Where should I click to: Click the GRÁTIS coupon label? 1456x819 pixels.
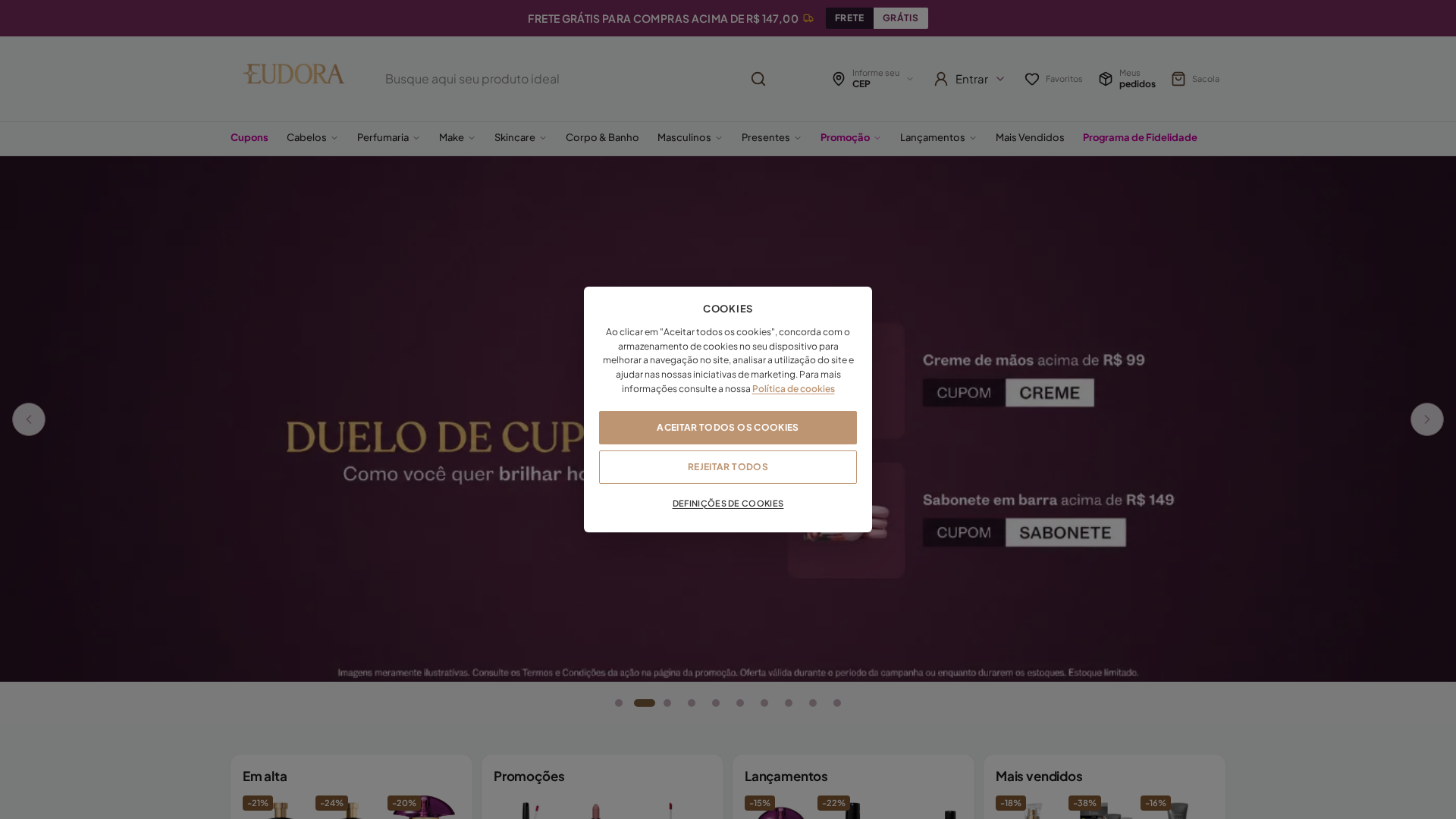(x=901, y=18)
